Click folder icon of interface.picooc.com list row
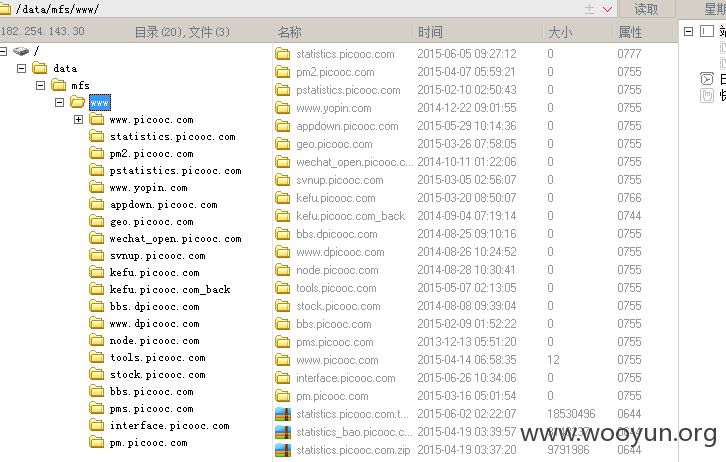Screen dimensions: 726x462 [x=282, y=378]
